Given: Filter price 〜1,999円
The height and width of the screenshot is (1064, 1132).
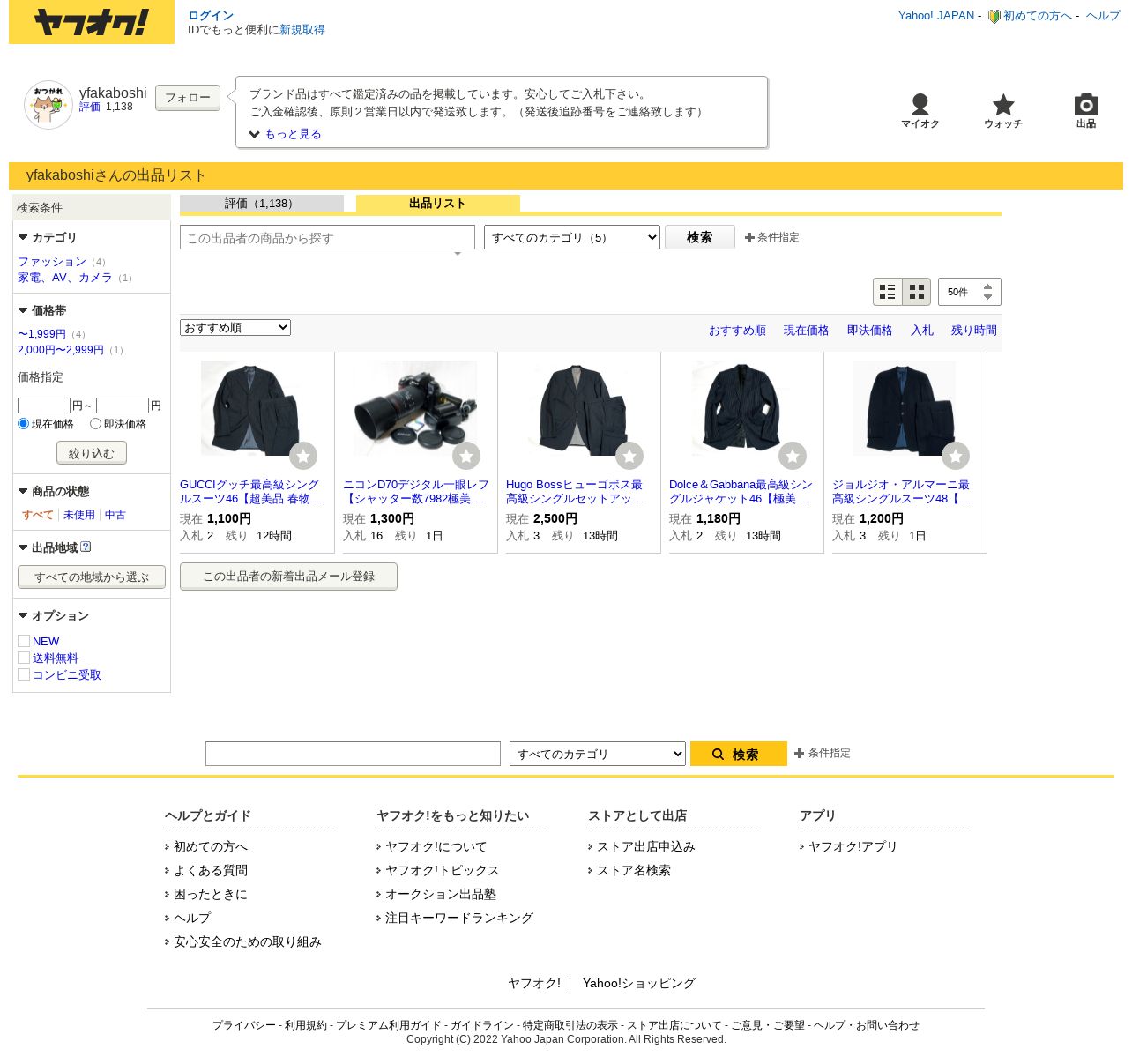Looking at the screenshot, I should coord(41,334).
